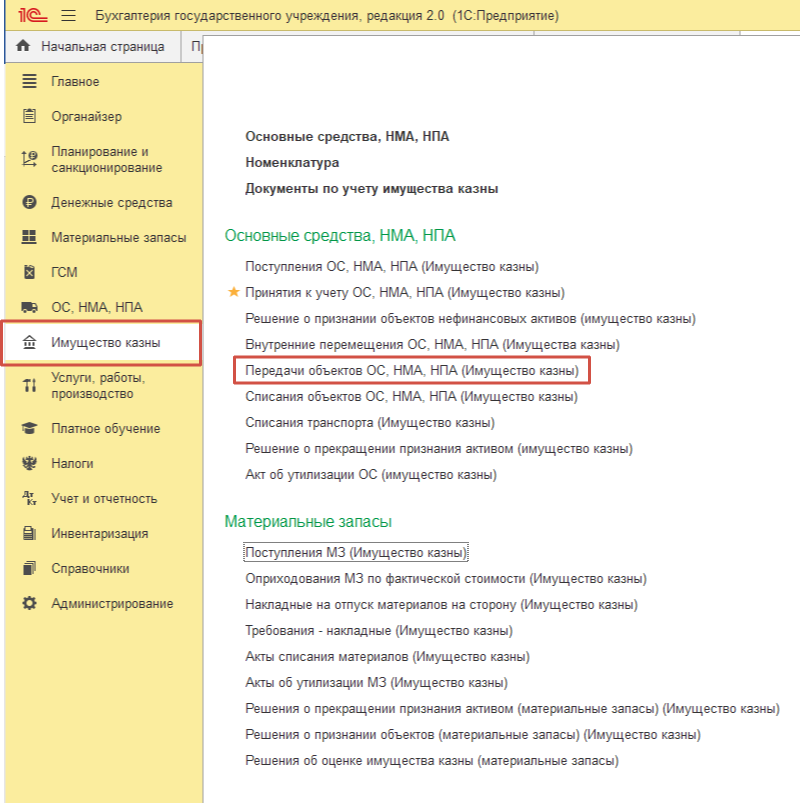Open the Номенклатура link

point(292,162)
